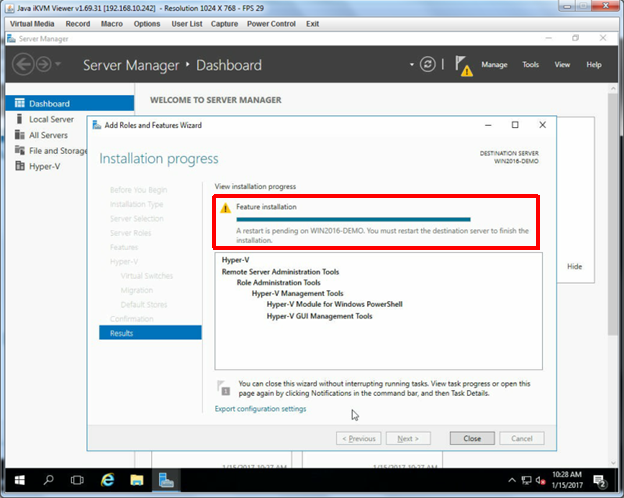
Task: Open the Macro menu
Action: point(112,24)
